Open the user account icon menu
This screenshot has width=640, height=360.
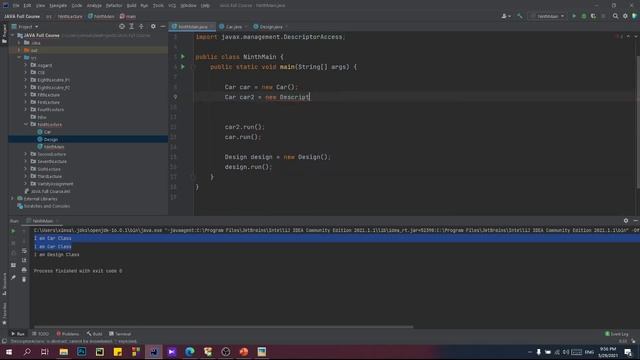(505, 16)
